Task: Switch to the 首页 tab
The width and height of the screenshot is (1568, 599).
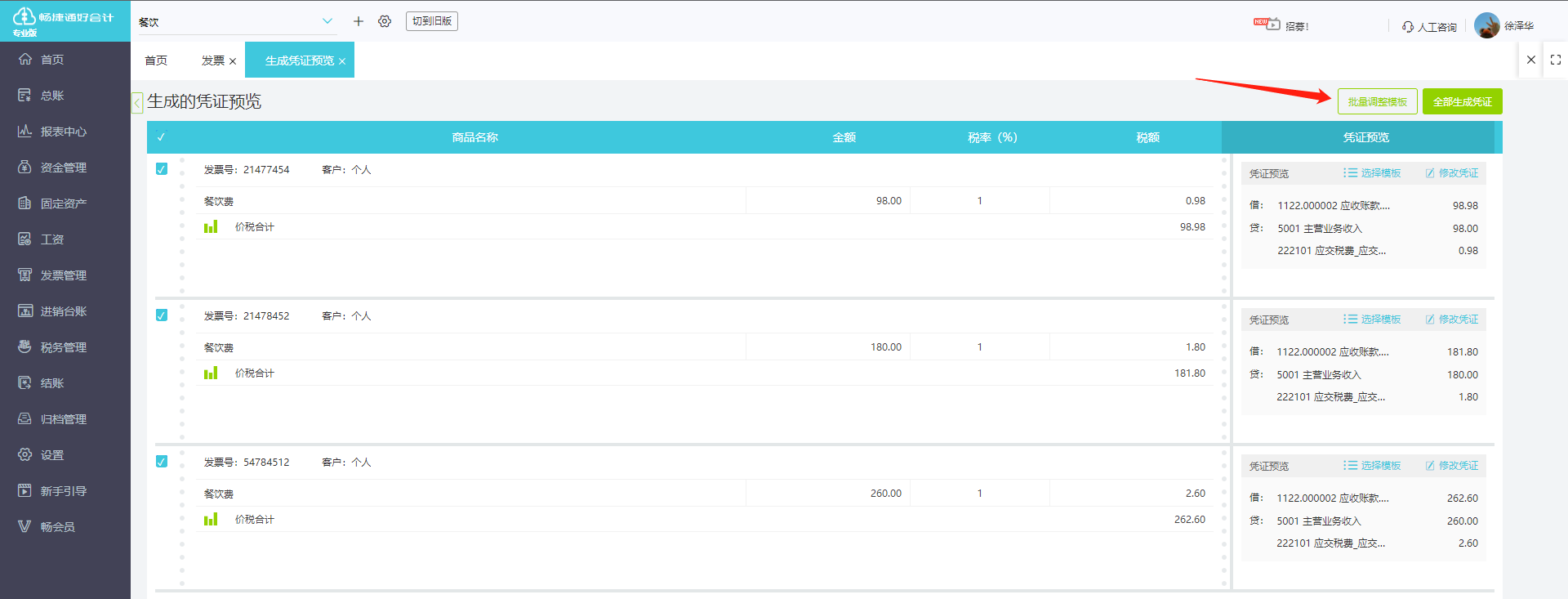Action: 156,60
